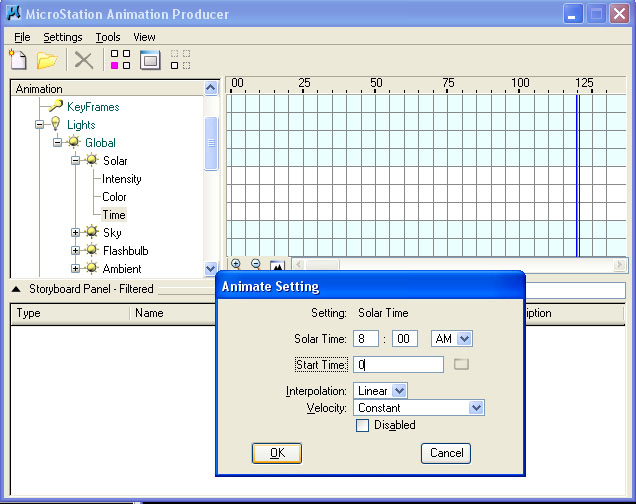Click the Sky sun icon in tree
Viewport: 636px width, 504px height.
[x=92, y=232]
